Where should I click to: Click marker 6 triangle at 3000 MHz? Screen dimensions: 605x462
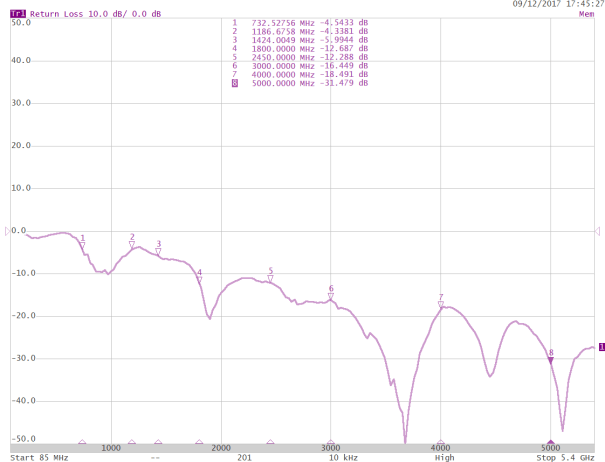coord(331,296)
